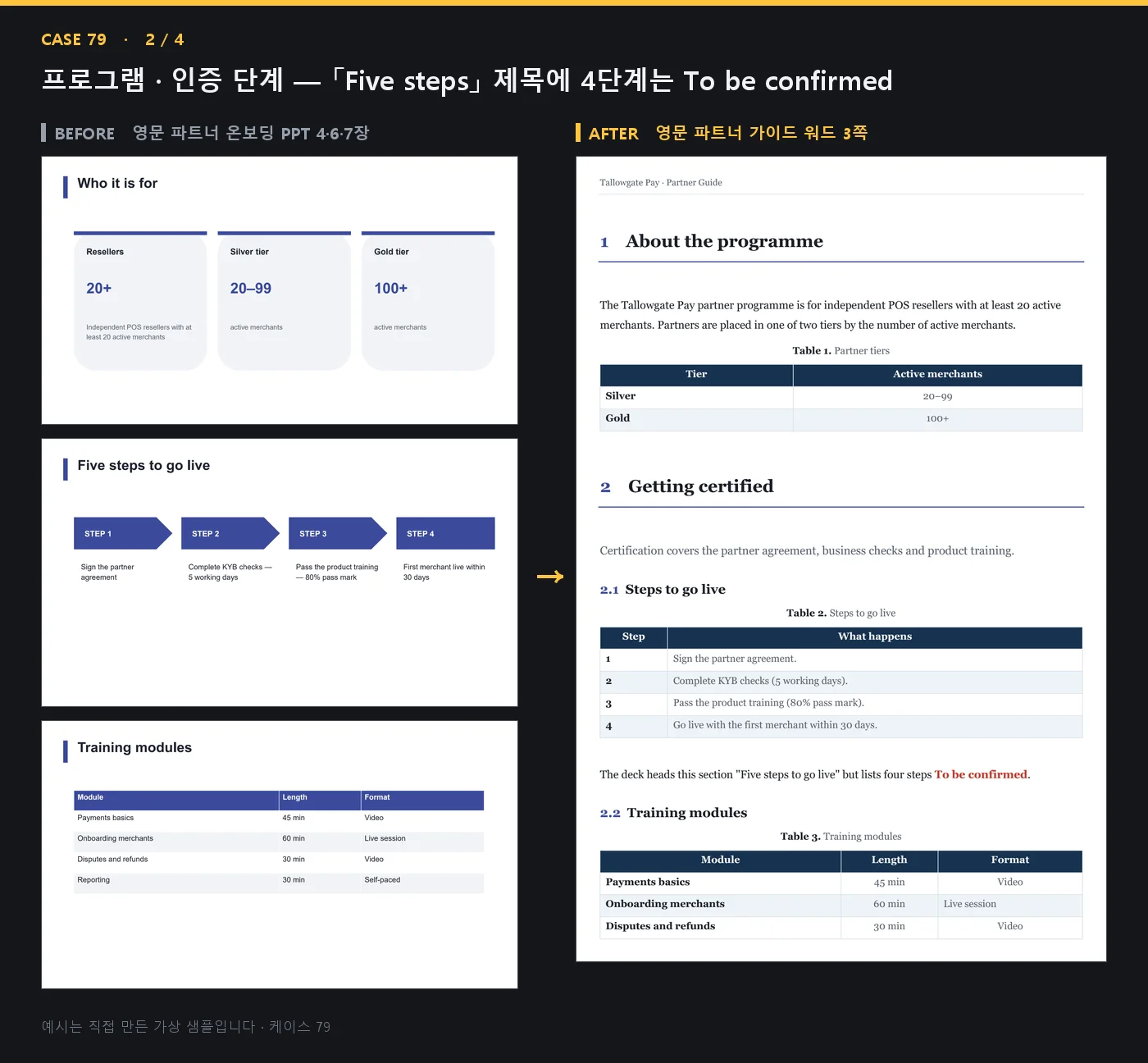Select the footer note "예시는 직접 만든 가상 샘플입니다"
The height and width of the screenshot is (1063, 1148).
coord(148,1027)
